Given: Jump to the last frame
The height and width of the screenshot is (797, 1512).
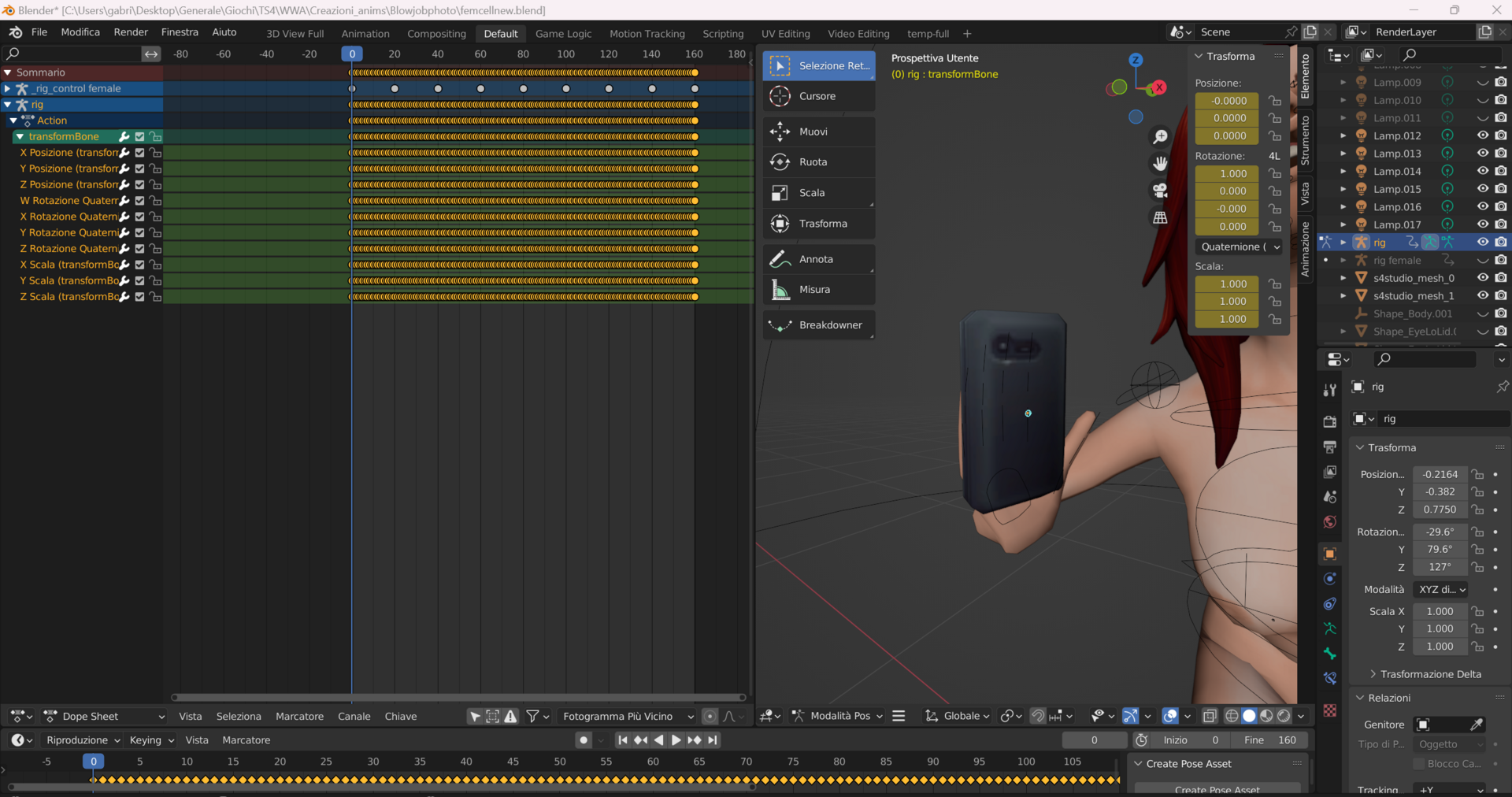Looking at the screenshot, I should 713,740.
